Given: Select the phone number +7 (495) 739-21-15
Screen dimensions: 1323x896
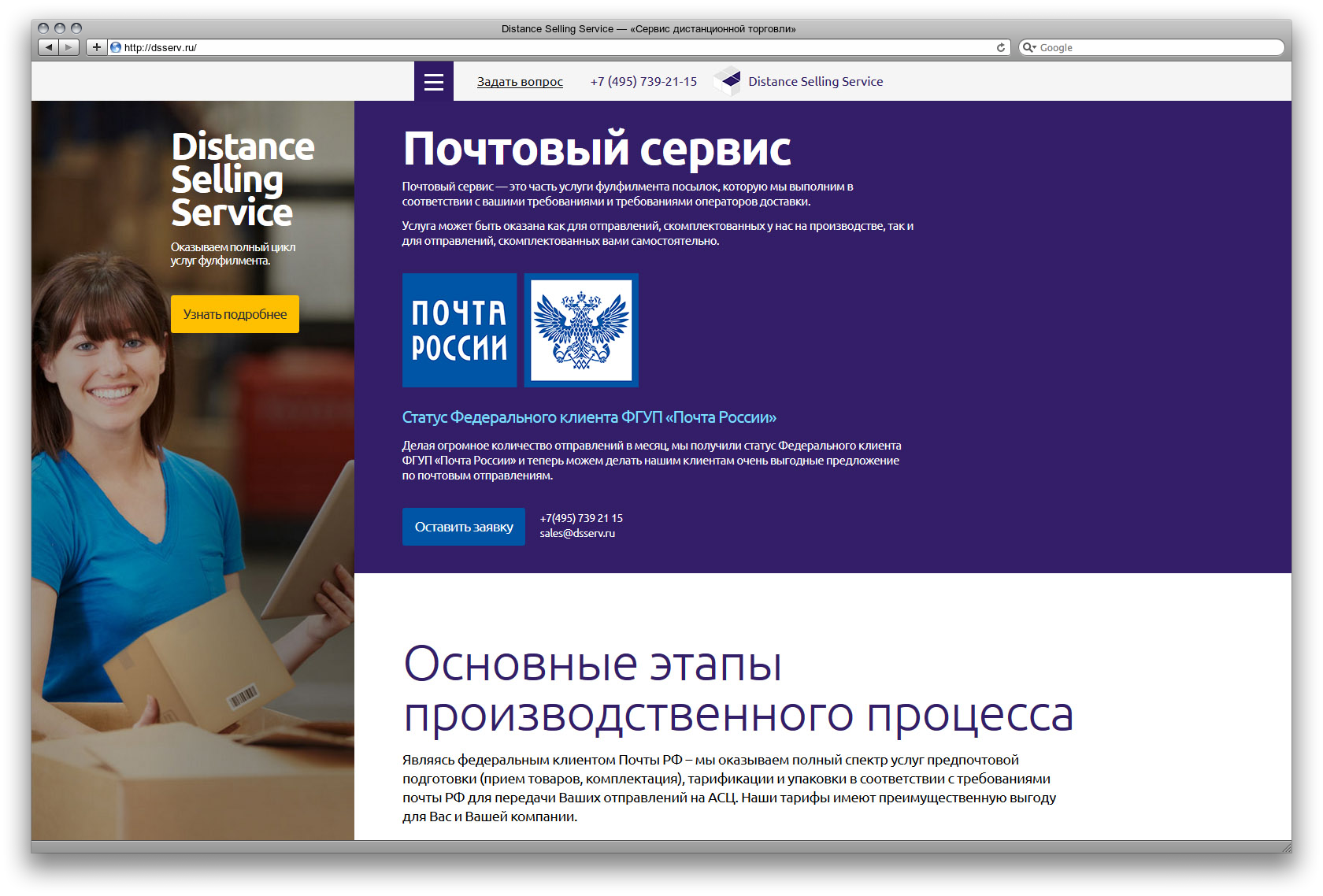Looking at the screenshot, I should pyautogui.click(x=643, y=81).
